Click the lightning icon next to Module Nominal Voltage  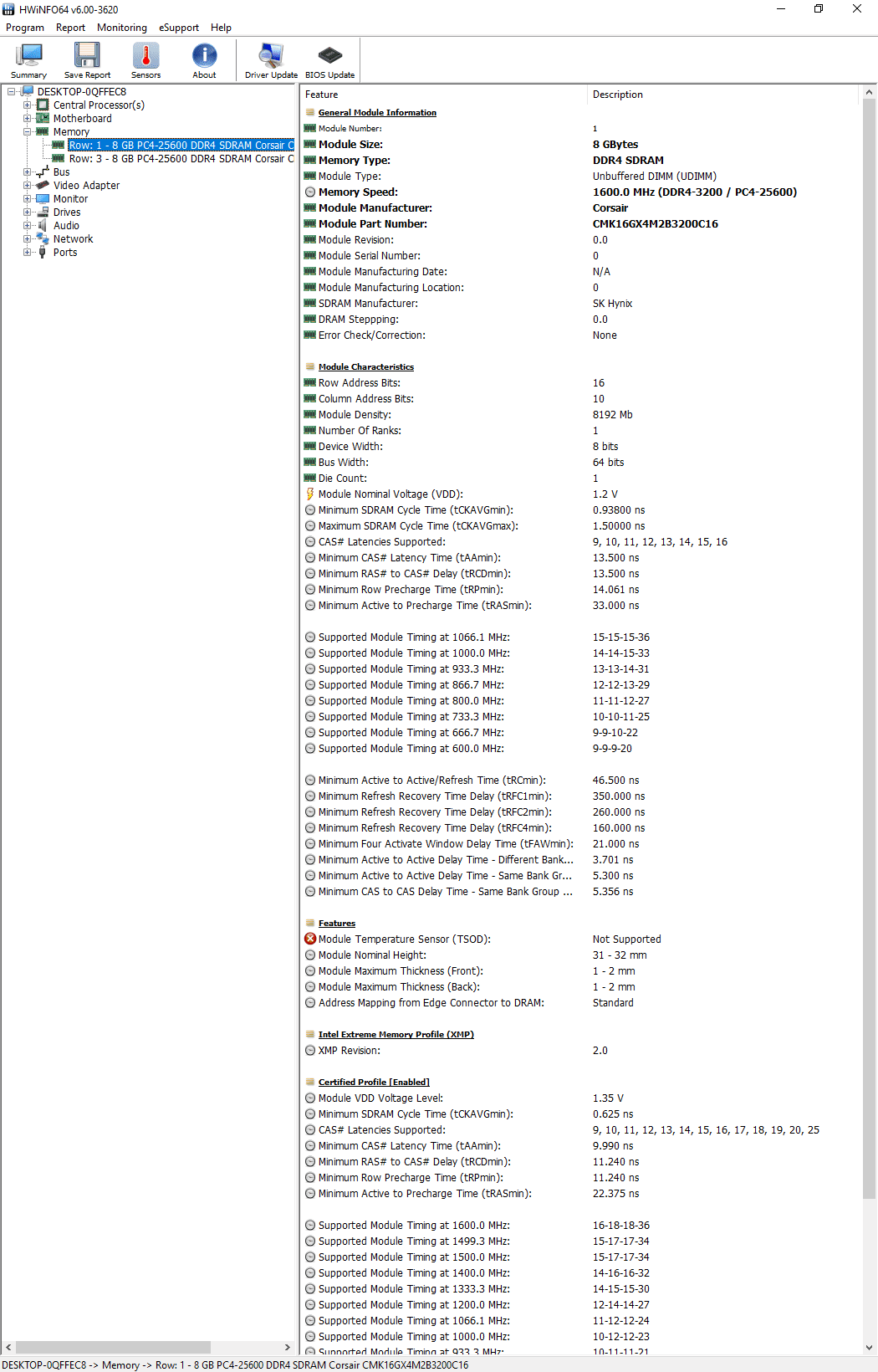[x=310, y=494]
